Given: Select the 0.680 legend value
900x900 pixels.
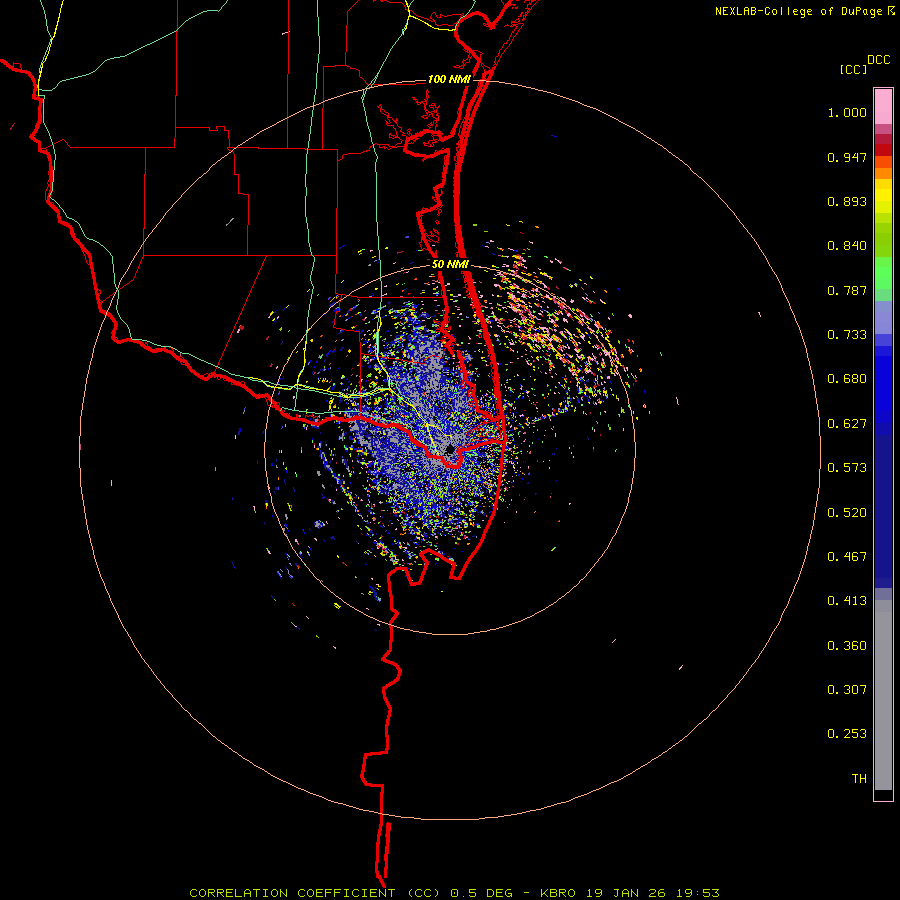Looking at the screenshot, I should click(847, 379).
